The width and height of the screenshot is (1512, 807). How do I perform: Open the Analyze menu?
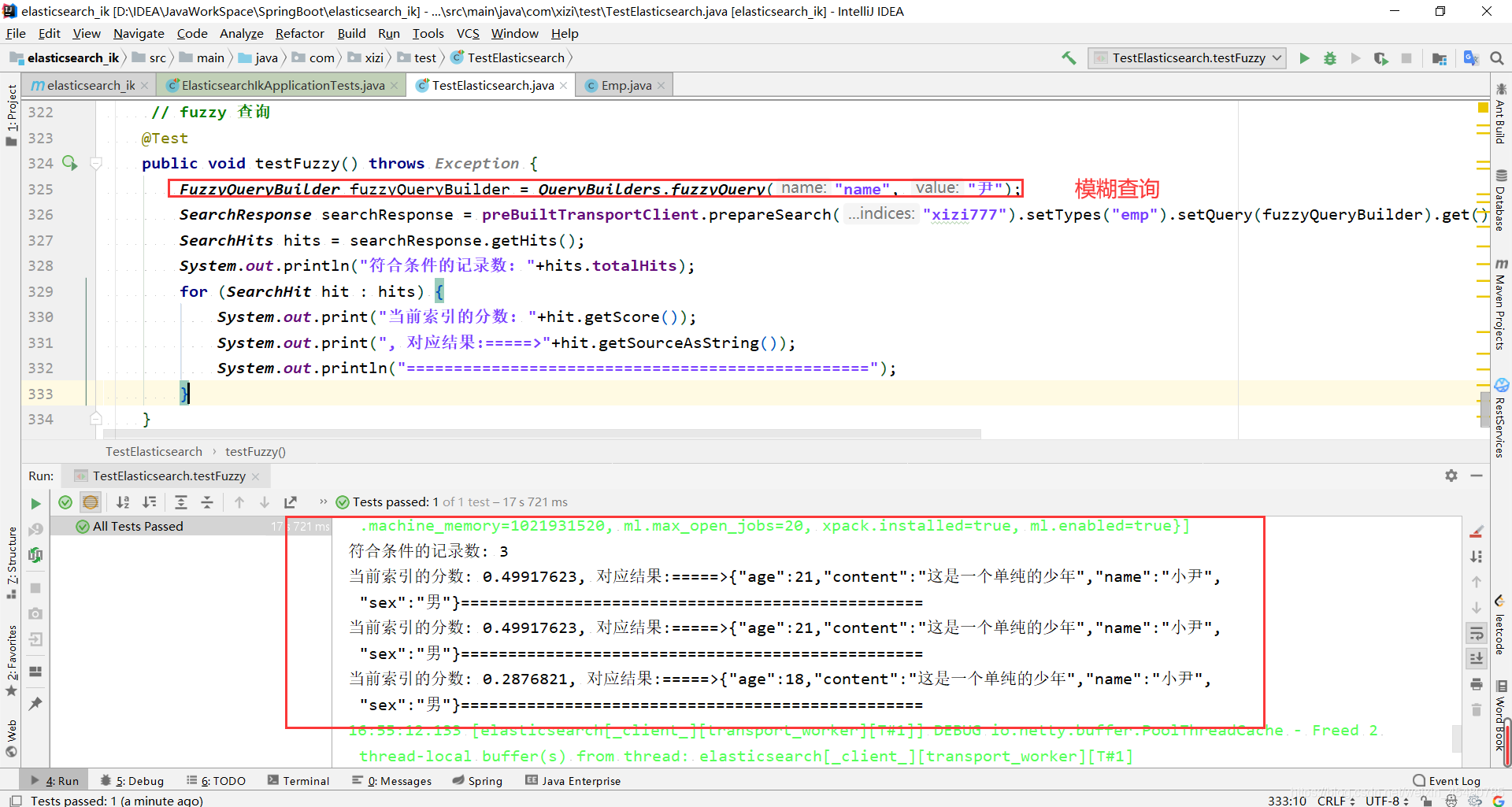coord(241,33)
